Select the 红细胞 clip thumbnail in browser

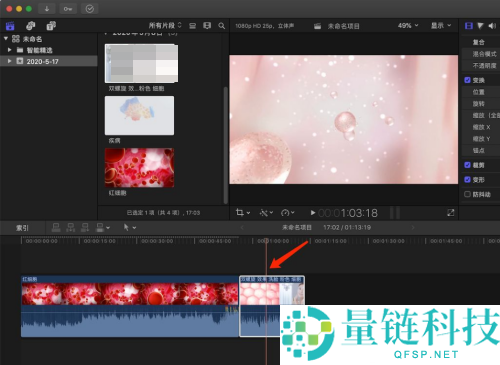pyautogui.click(x=139, y=168)
